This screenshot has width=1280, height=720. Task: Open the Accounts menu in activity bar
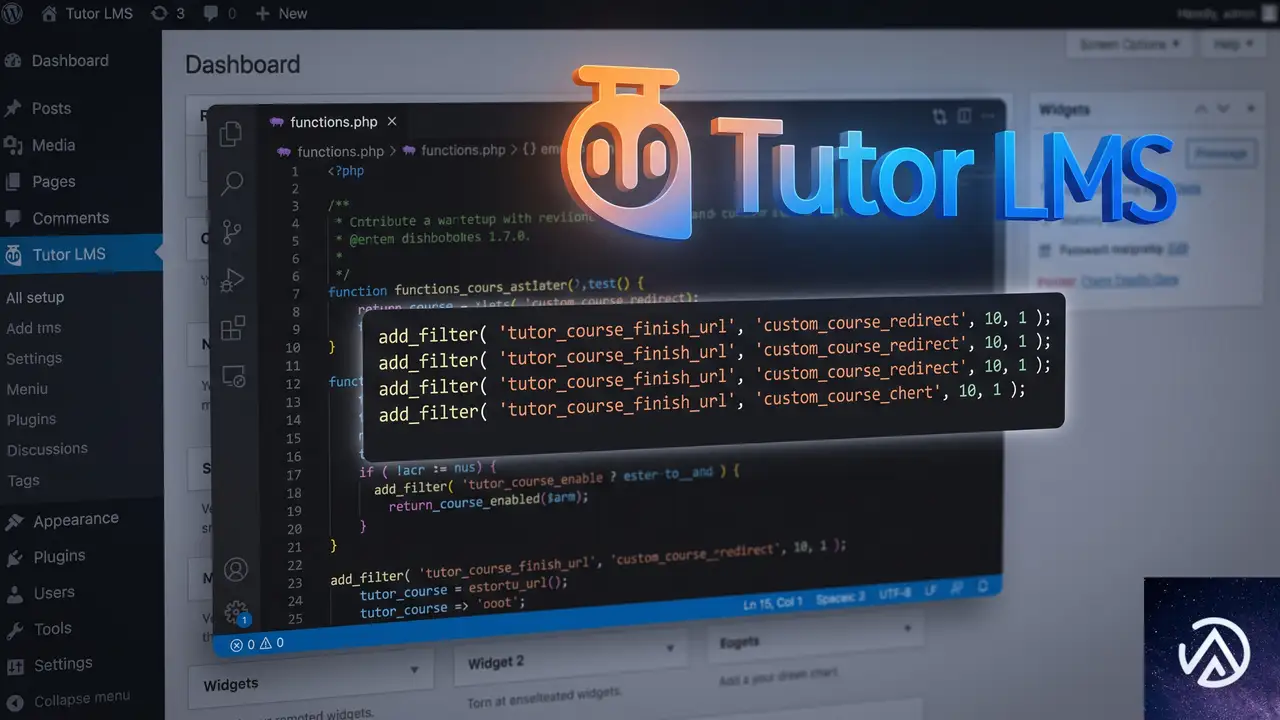[236, 570]
